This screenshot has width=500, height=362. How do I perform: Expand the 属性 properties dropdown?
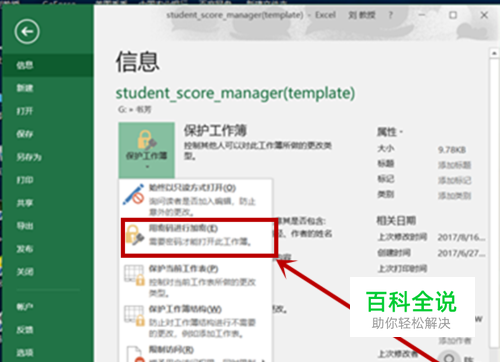point(390,132)
